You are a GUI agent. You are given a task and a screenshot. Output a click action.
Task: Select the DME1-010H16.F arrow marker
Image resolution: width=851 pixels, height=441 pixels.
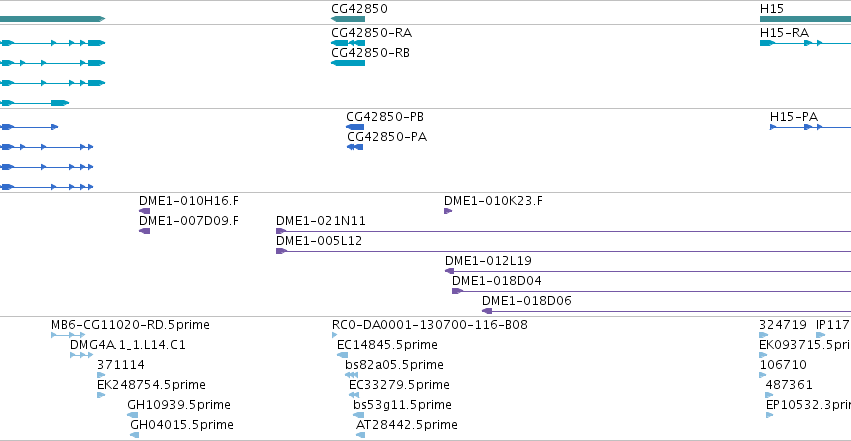[x=144, y=211]
